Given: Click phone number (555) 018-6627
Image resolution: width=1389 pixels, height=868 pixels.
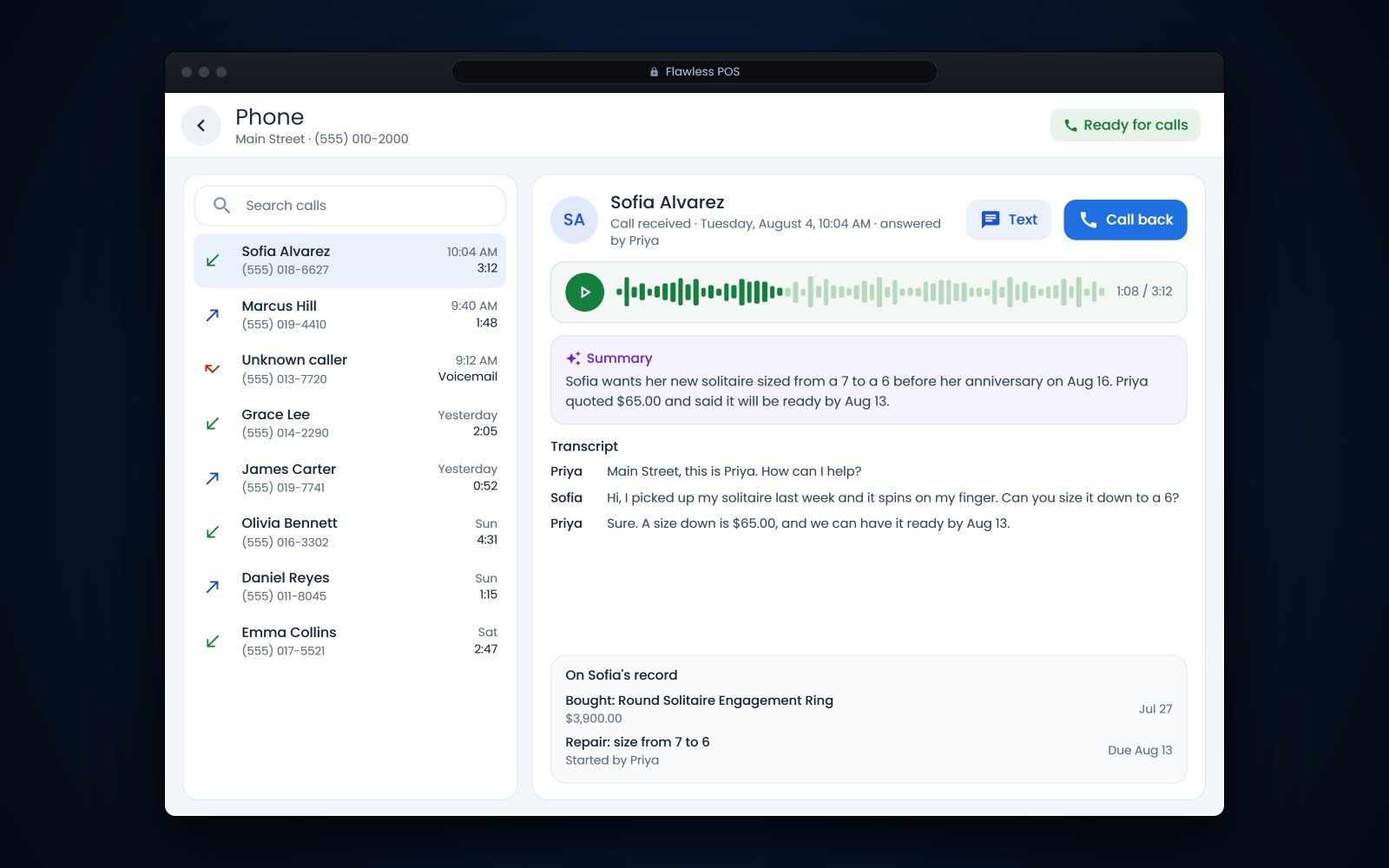Looking at the screenshot, I should (285, 270).
